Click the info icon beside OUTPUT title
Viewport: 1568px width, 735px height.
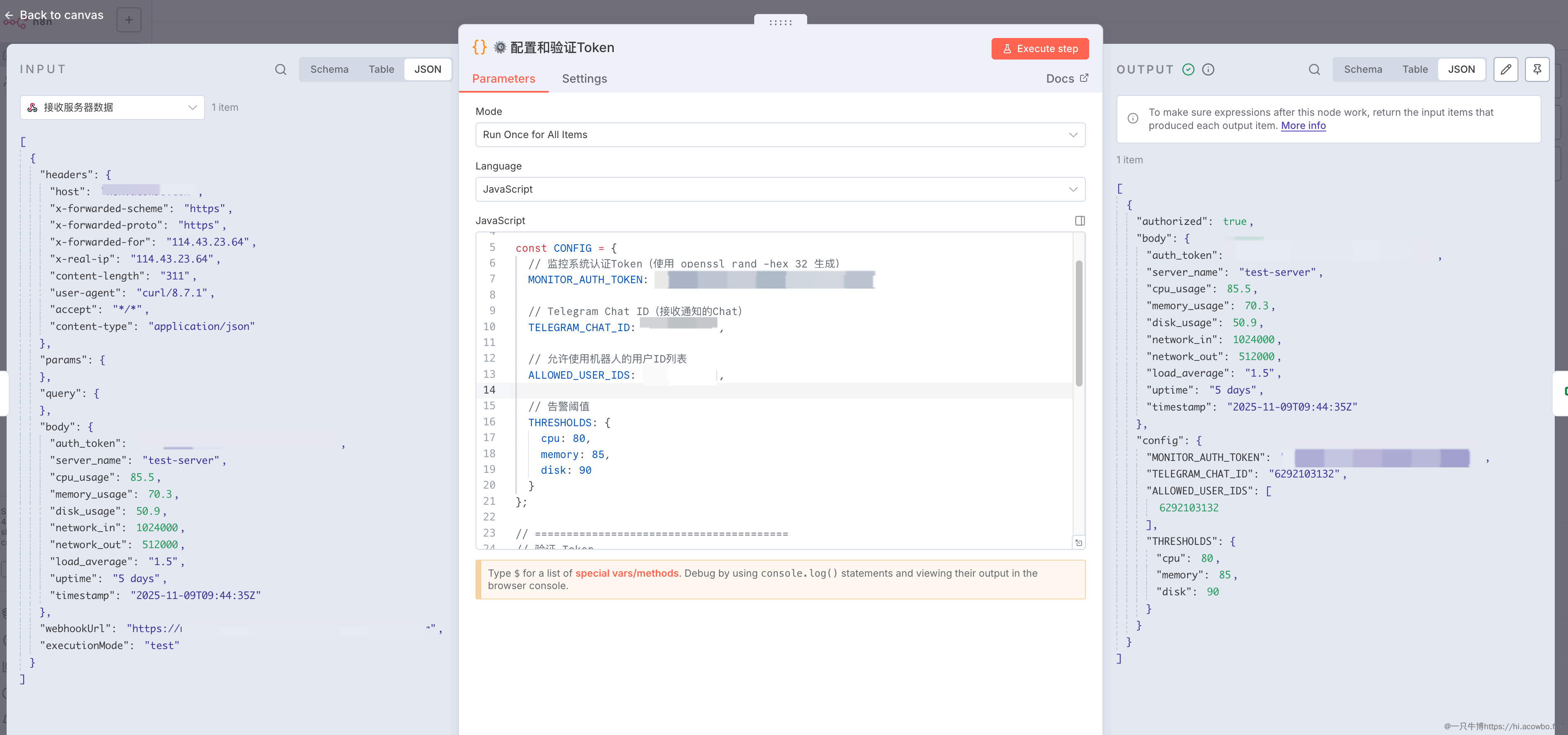[1208, 69]
